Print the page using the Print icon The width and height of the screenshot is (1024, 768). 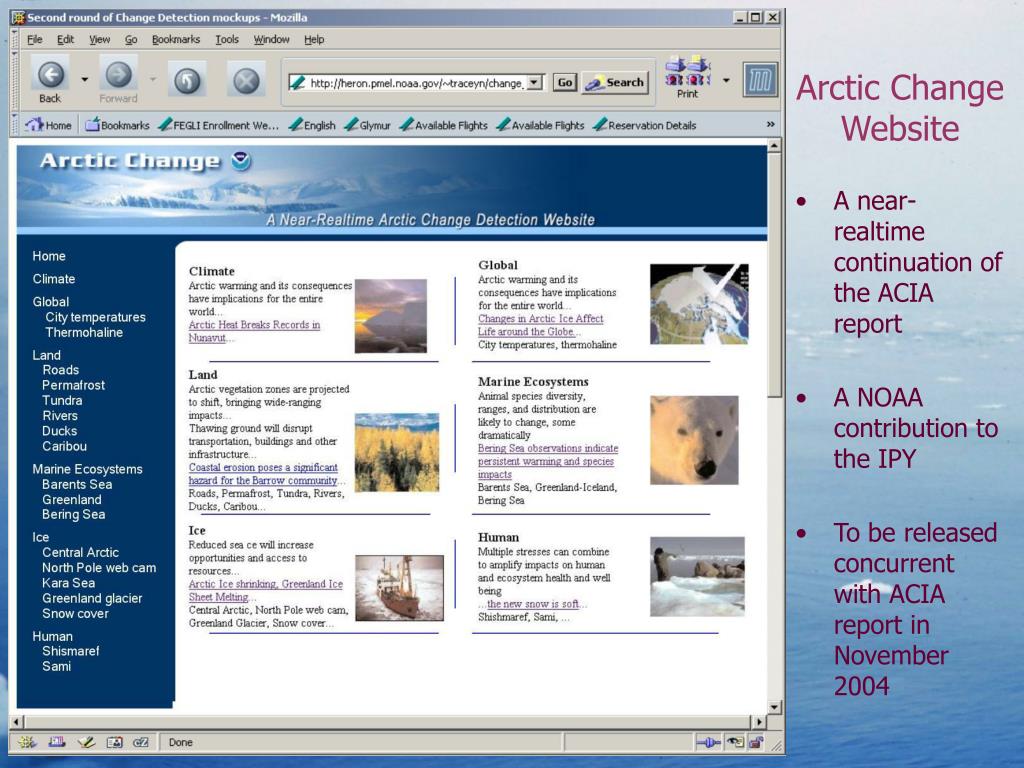click(688, 77)
